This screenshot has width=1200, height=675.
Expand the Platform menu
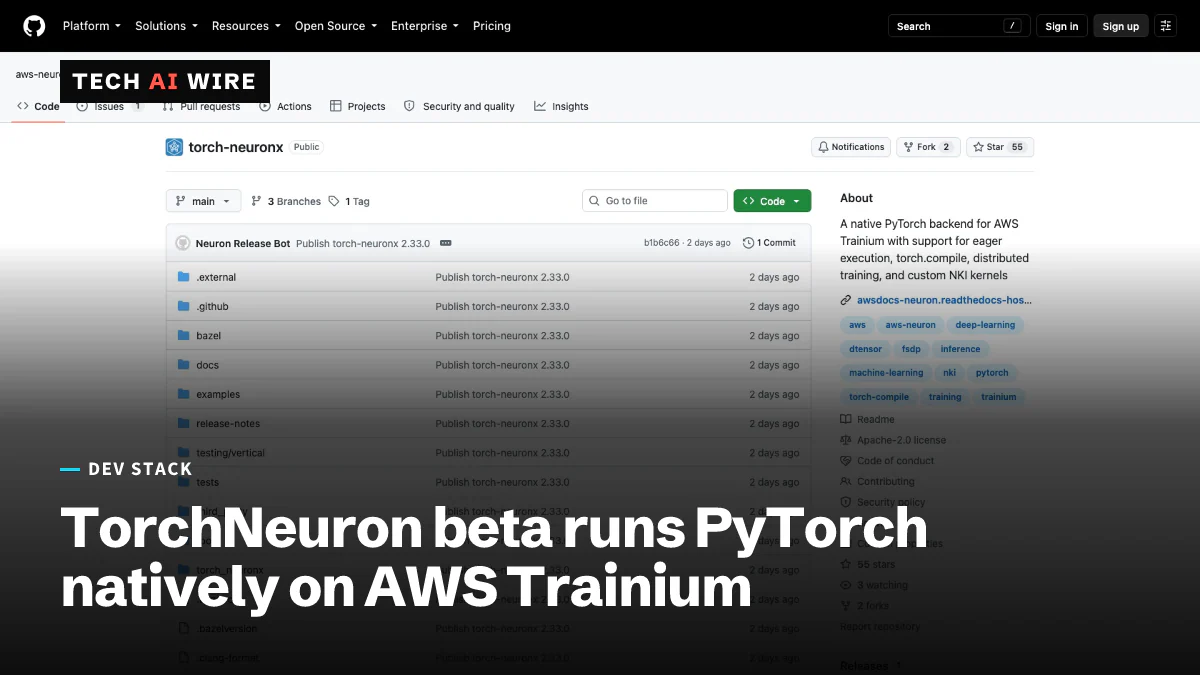click(x=91, y=26)
